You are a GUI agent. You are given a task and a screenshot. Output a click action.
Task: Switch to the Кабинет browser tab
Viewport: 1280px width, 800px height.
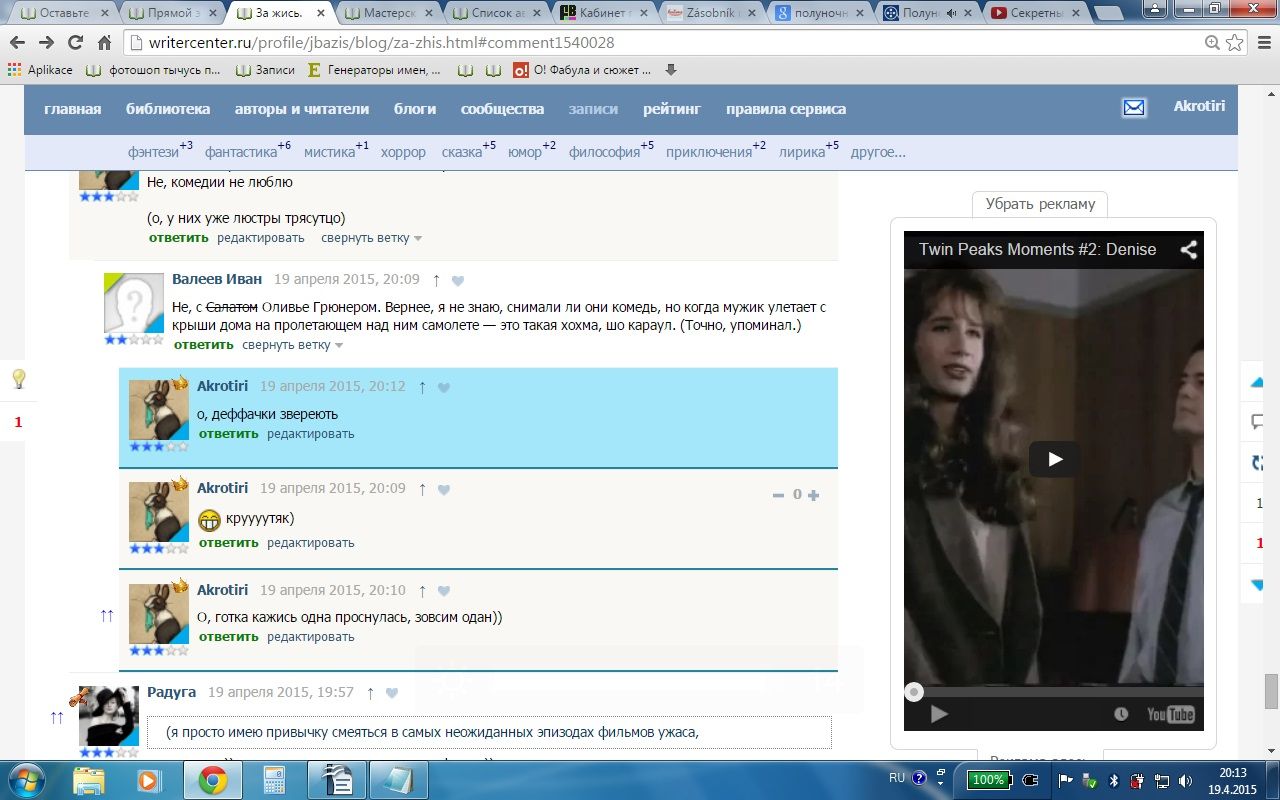(600, 13)
